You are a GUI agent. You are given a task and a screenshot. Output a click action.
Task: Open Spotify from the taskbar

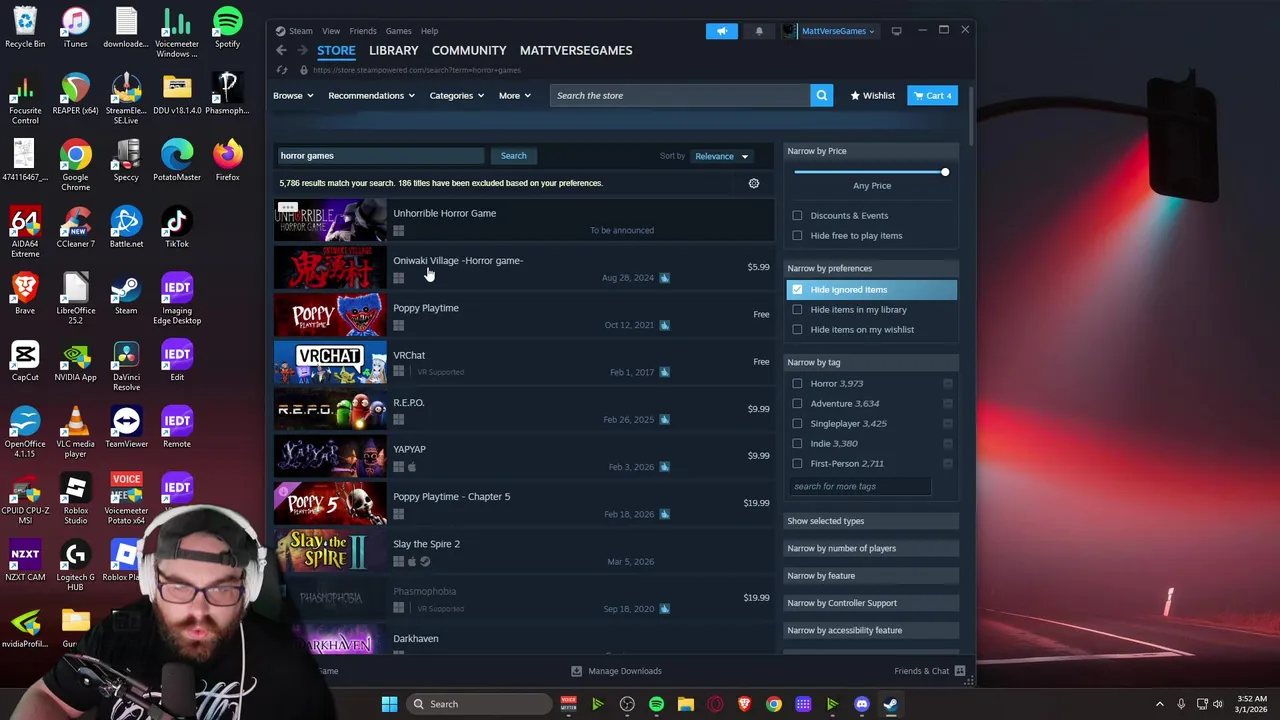pos(656,704)
